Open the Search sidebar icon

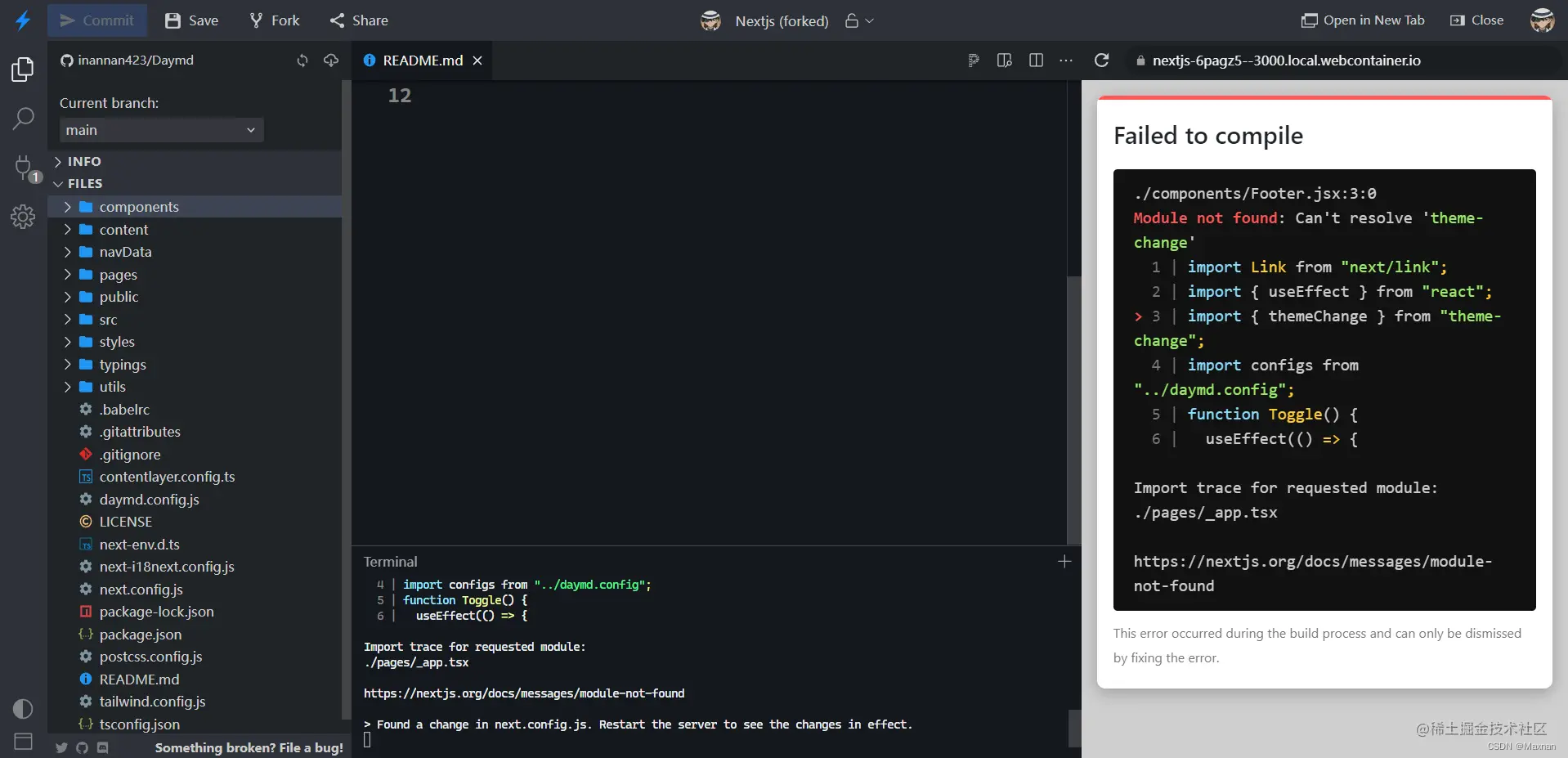(23, 119)
